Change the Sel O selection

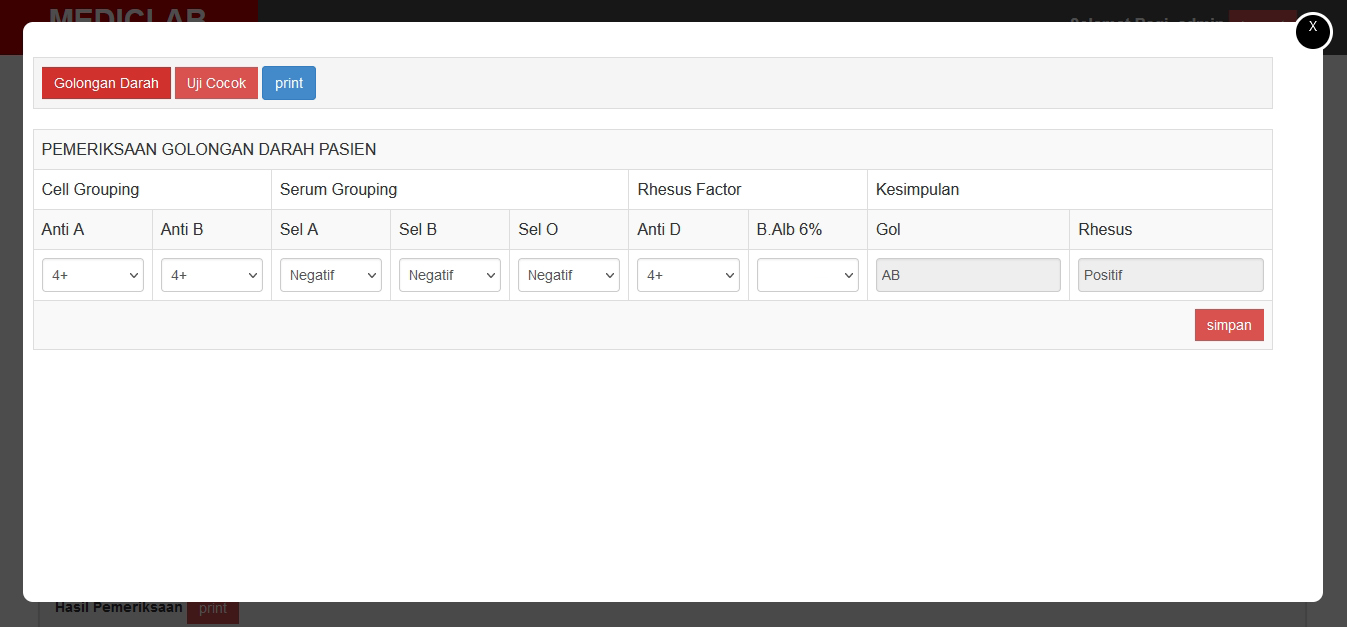[569, 275]
